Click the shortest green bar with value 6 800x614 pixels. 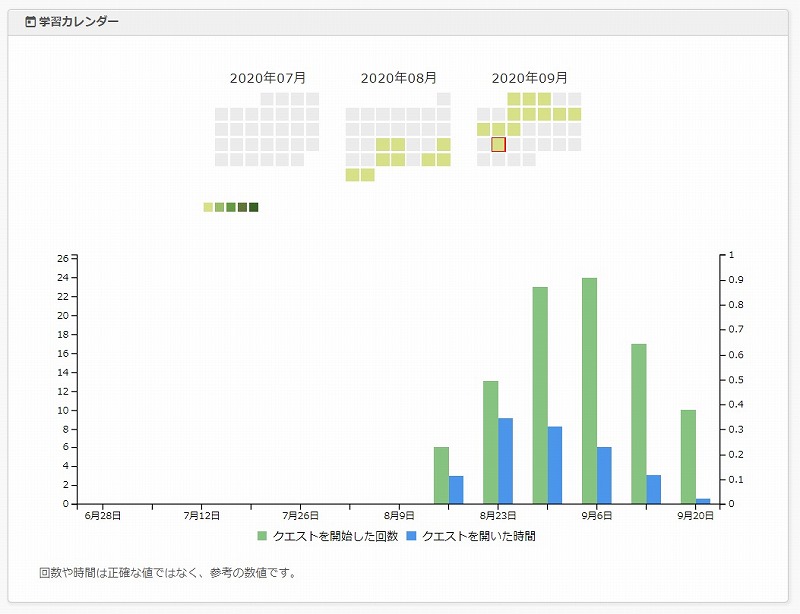pos(441,476)
